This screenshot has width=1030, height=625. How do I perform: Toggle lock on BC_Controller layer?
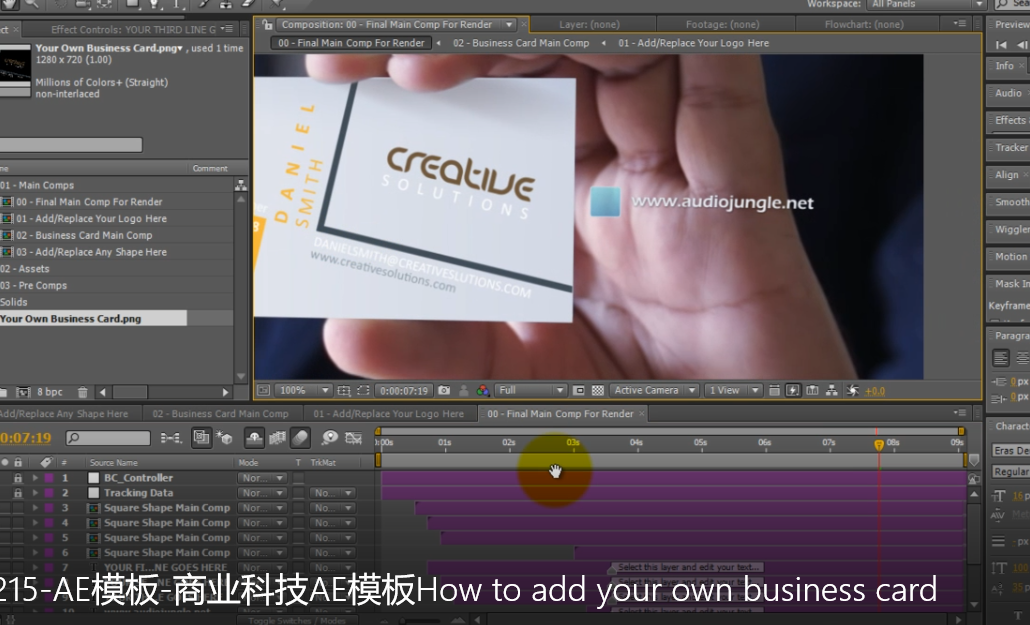[18, 478]
